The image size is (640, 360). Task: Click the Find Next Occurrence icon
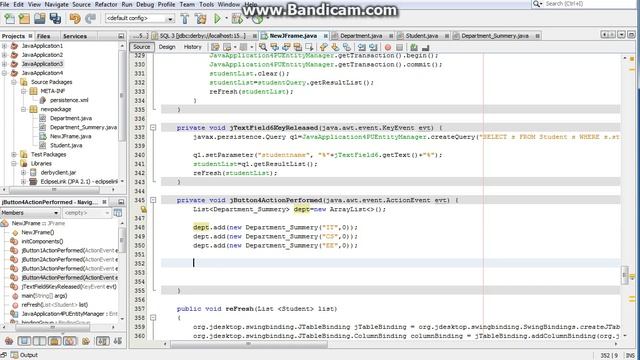click(286, 47)
